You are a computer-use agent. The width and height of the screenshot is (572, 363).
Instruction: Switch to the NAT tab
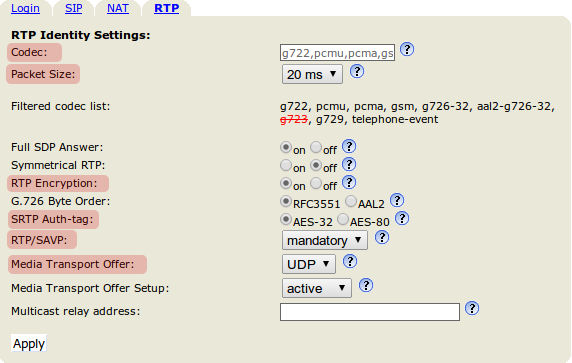click(x=118, y=8)
